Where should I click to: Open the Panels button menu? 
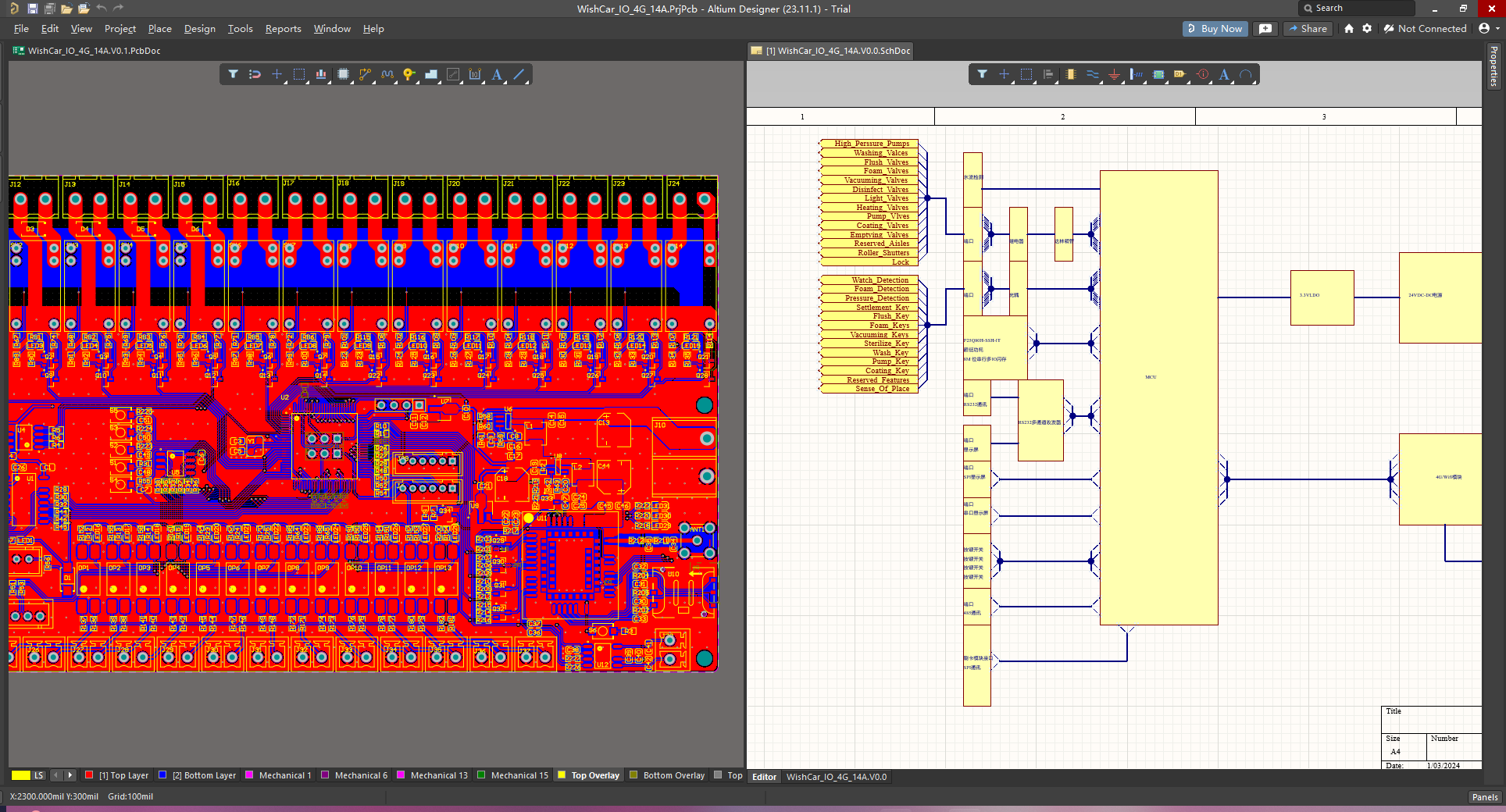1484,797
